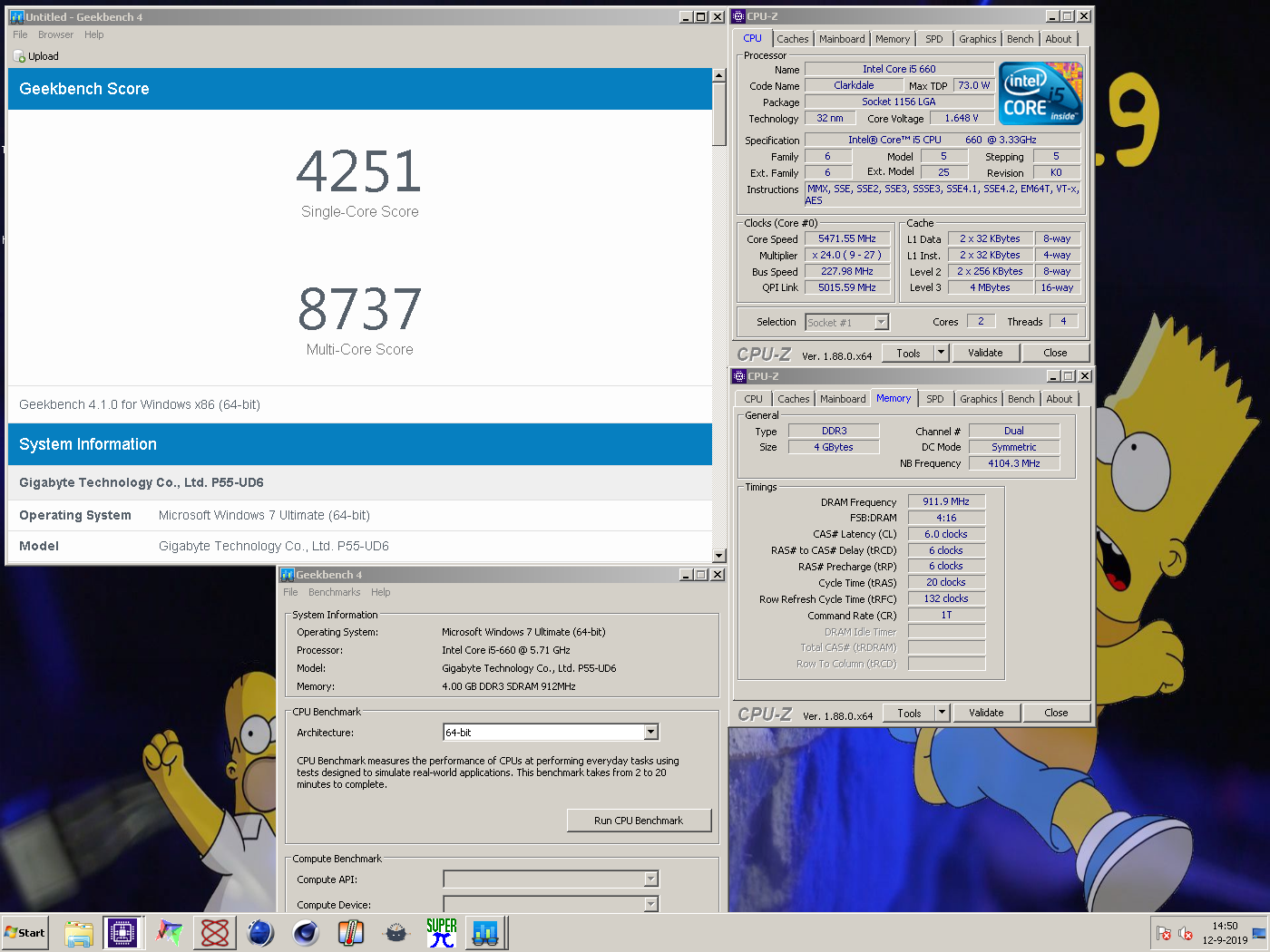Click the red atom-knot icon in taskbar
Screen dimensions: 1270x952
tap(215, 933)
